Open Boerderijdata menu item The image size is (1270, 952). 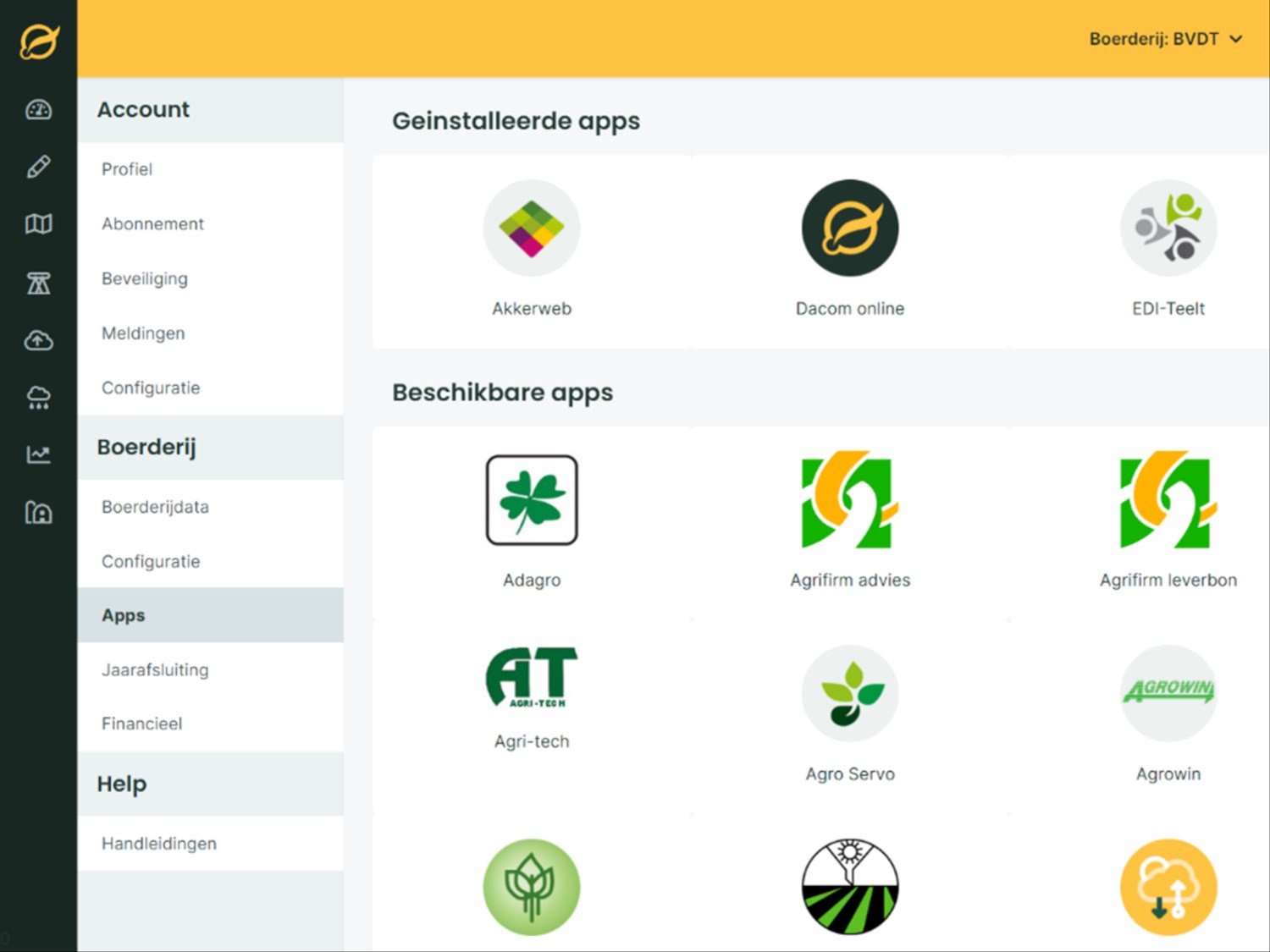tap(211, 507)
